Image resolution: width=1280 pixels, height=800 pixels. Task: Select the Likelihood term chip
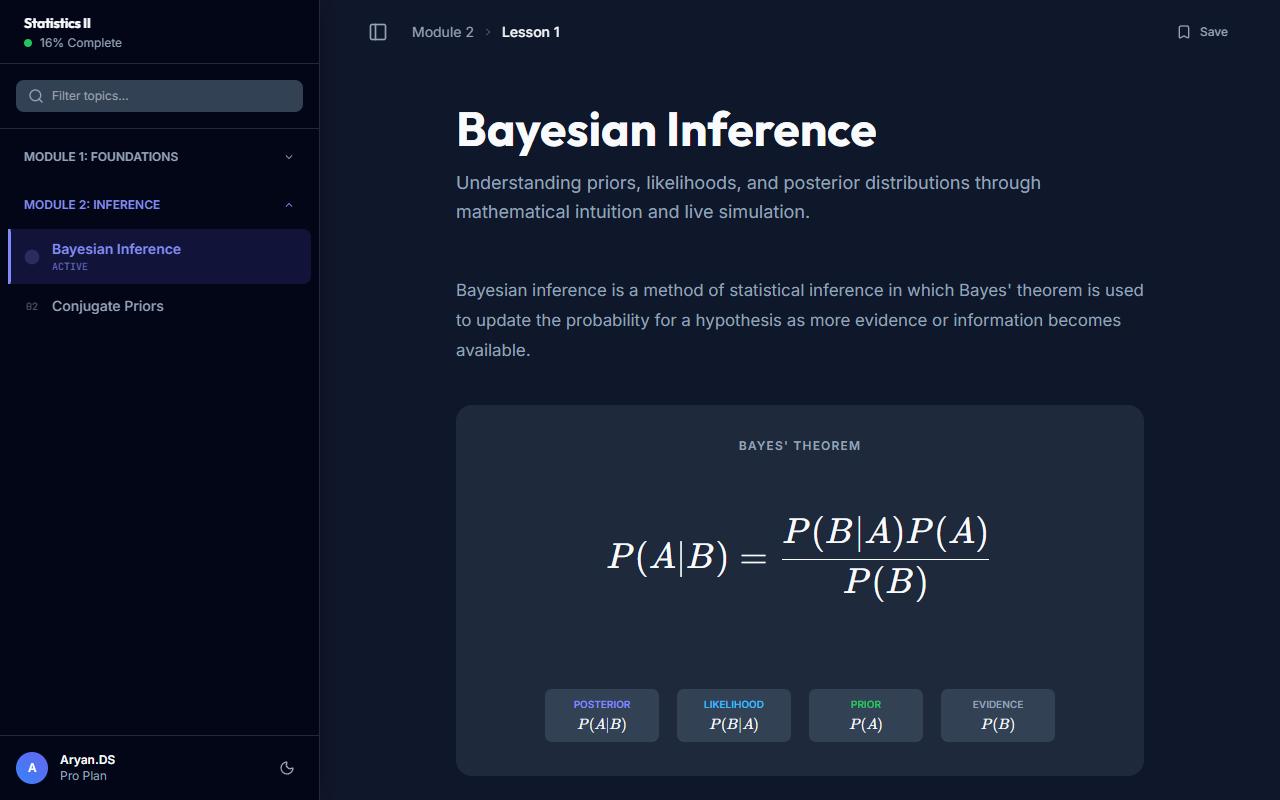734,715
